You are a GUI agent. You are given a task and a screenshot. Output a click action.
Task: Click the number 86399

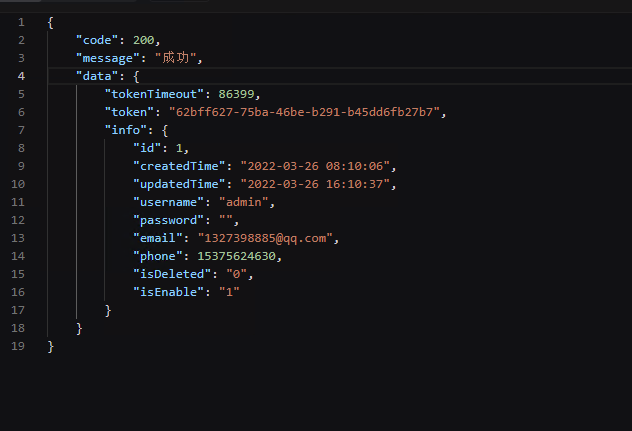pyautogui.click(x=238, y=93)
